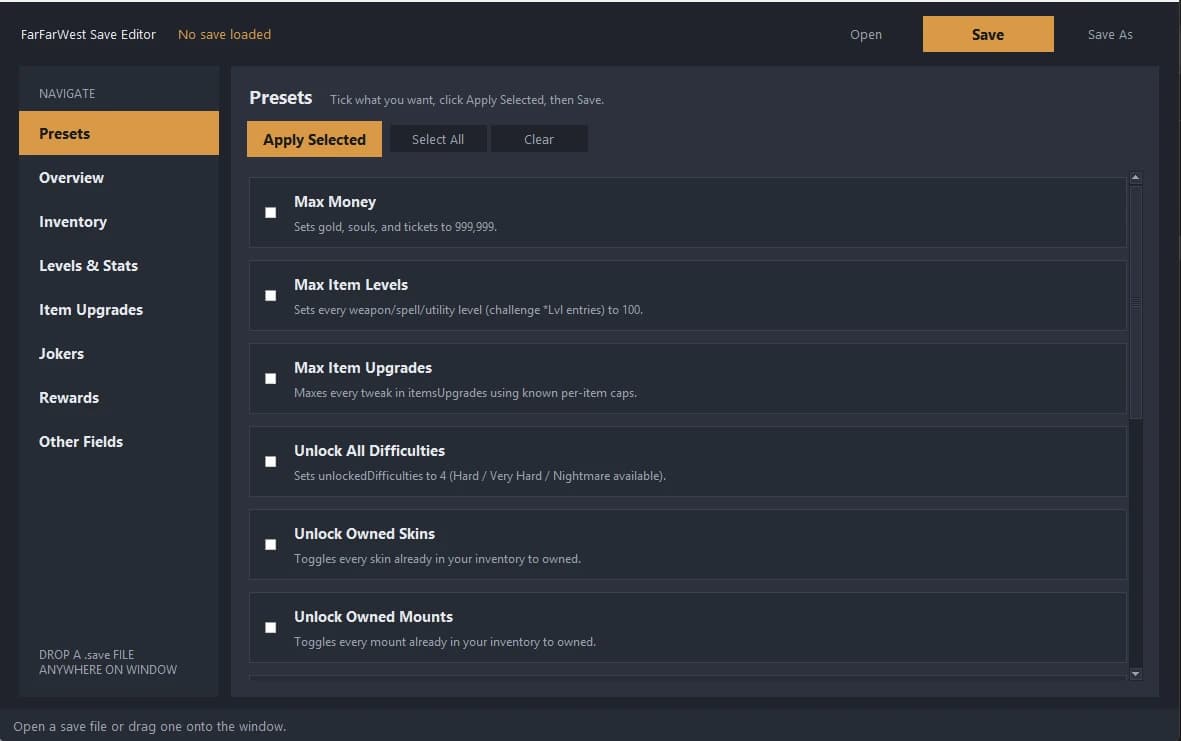Click the Clear button
Viewport: 1181px width, 741px height.
tap(539, 139)
